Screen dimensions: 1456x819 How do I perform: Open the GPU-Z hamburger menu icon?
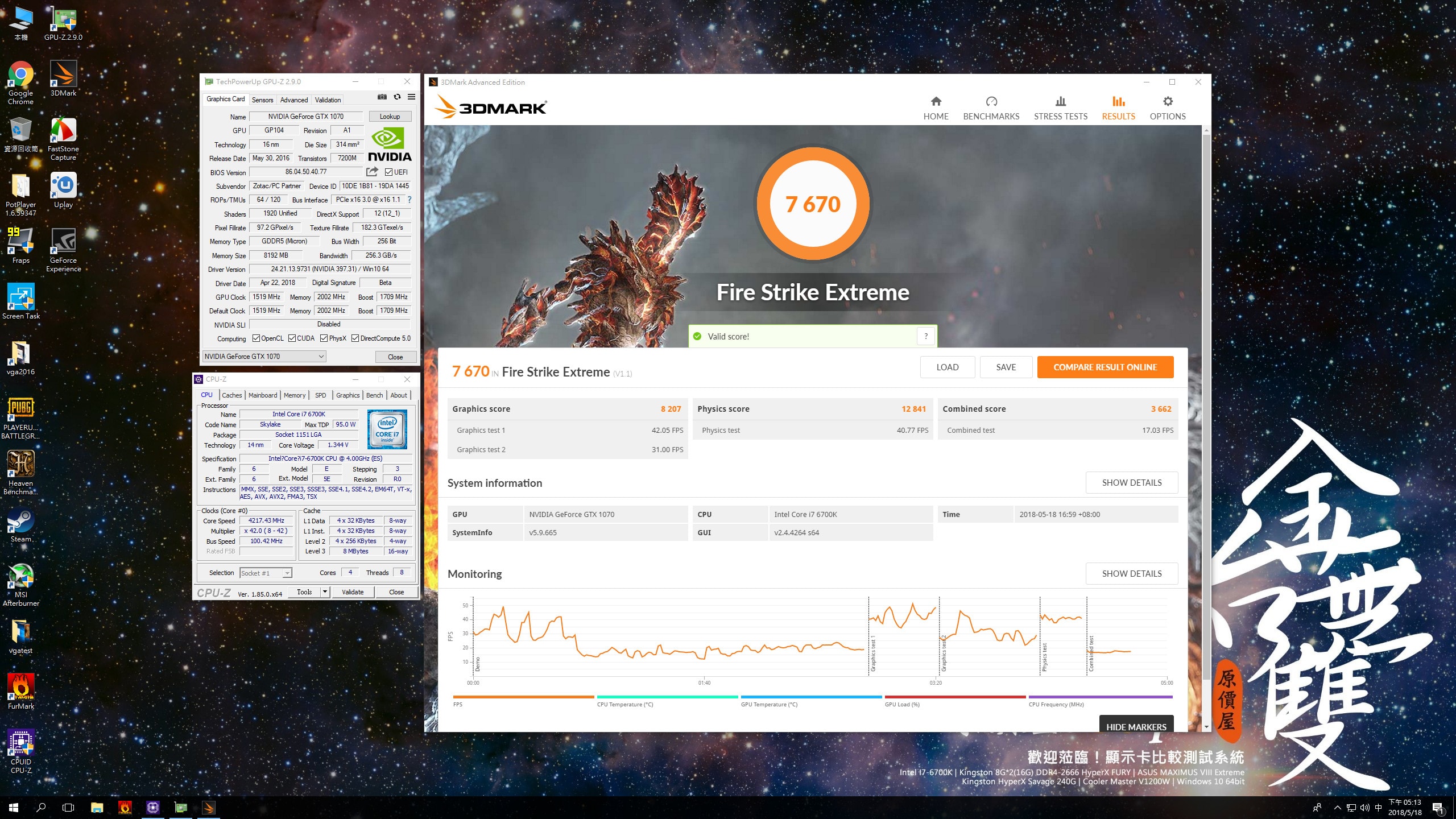411,97
